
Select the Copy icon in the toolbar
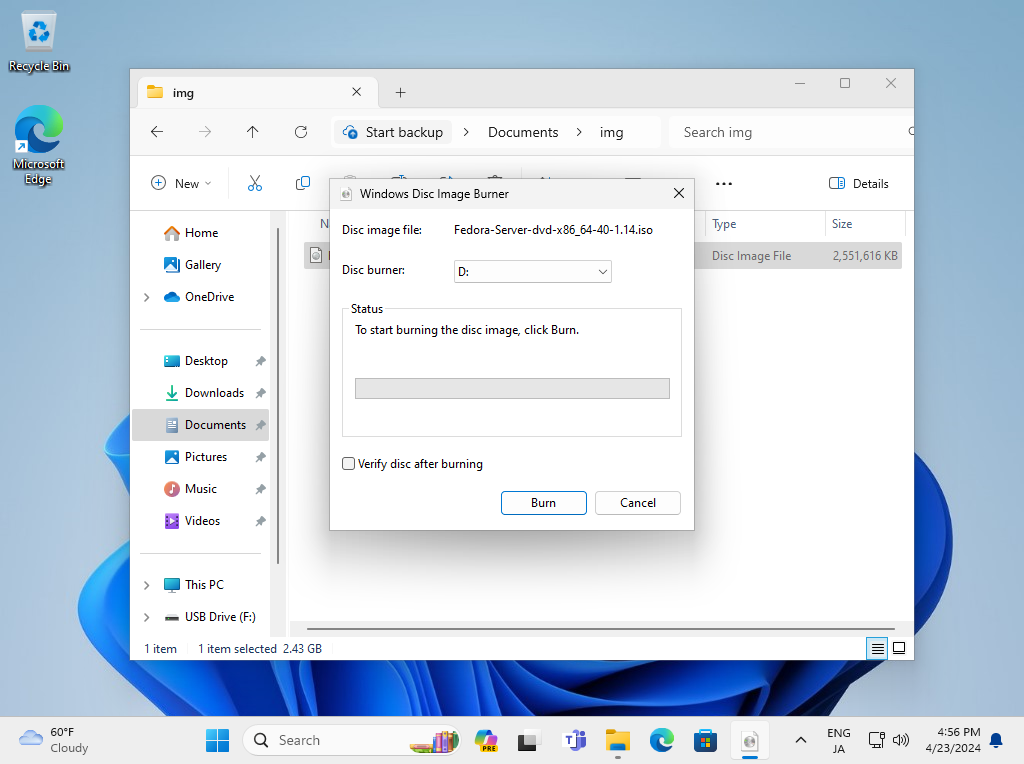point(301,183)
